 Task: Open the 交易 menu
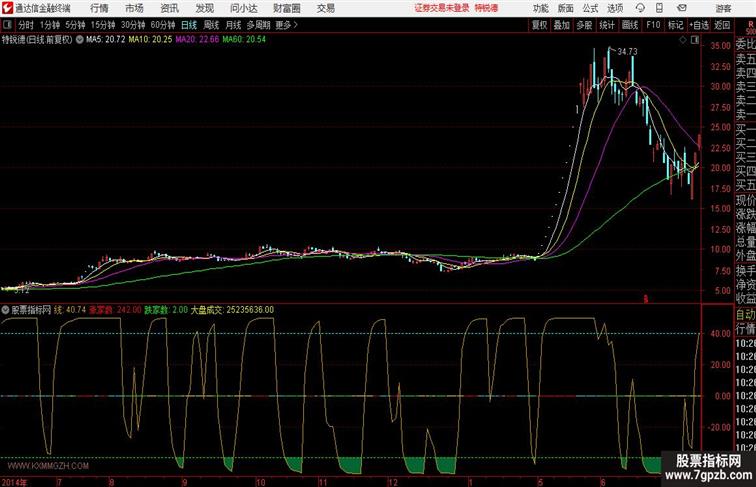point(326,8)
